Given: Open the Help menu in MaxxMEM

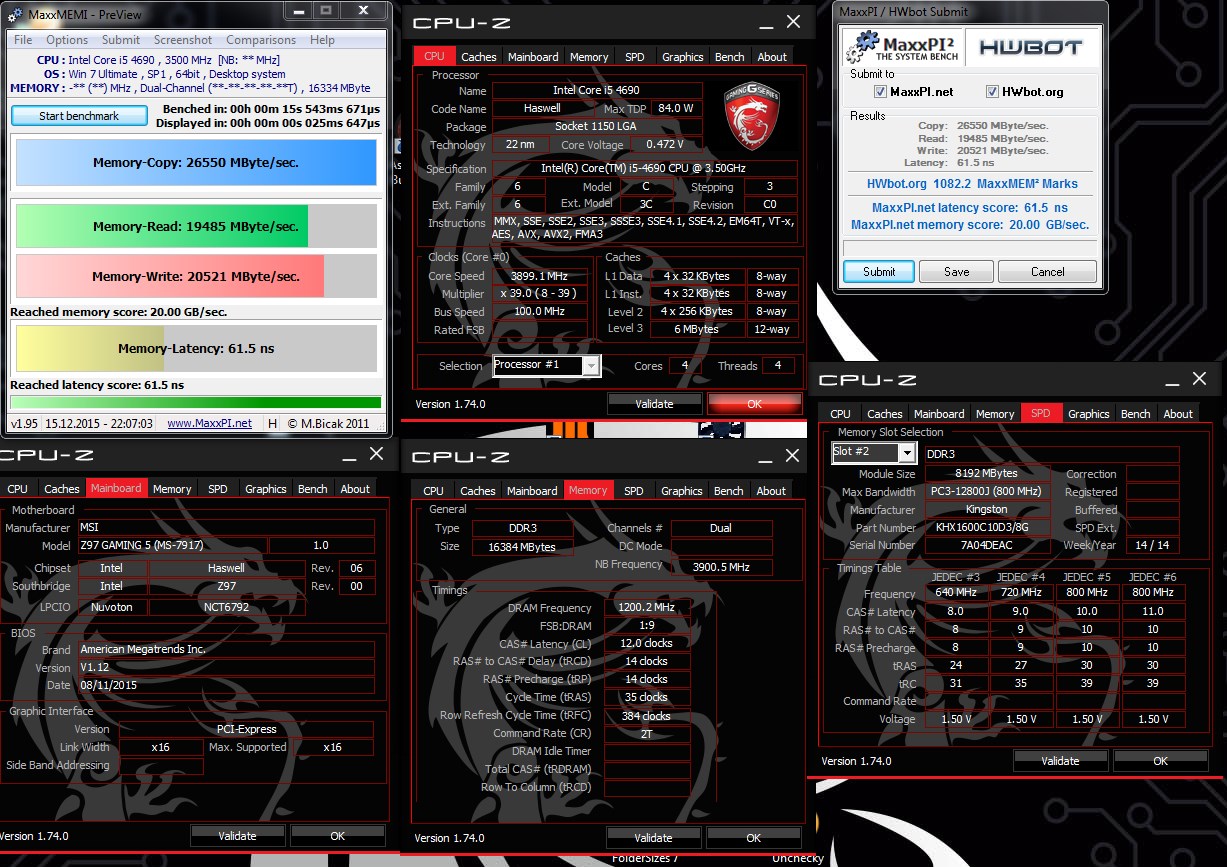Looking at the screenshot, I should coord(322,40).
